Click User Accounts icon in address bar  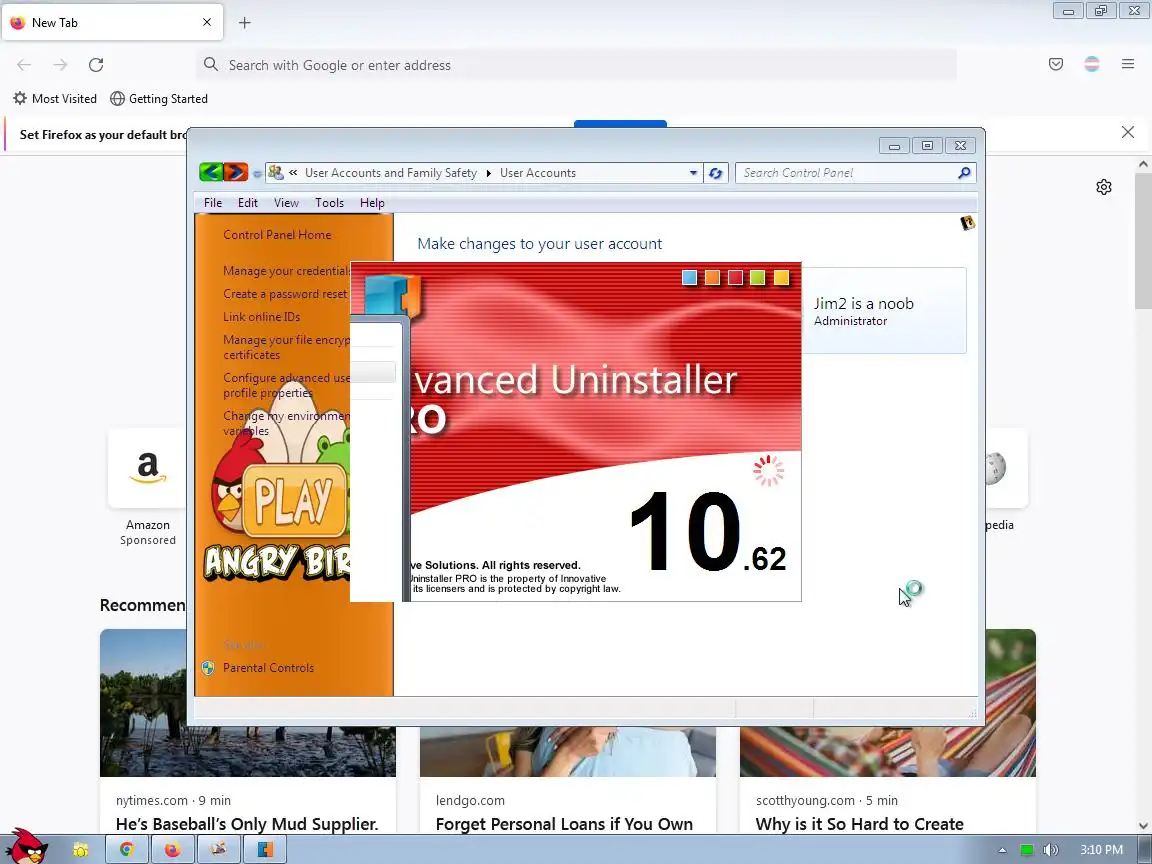tap(276, 173)
